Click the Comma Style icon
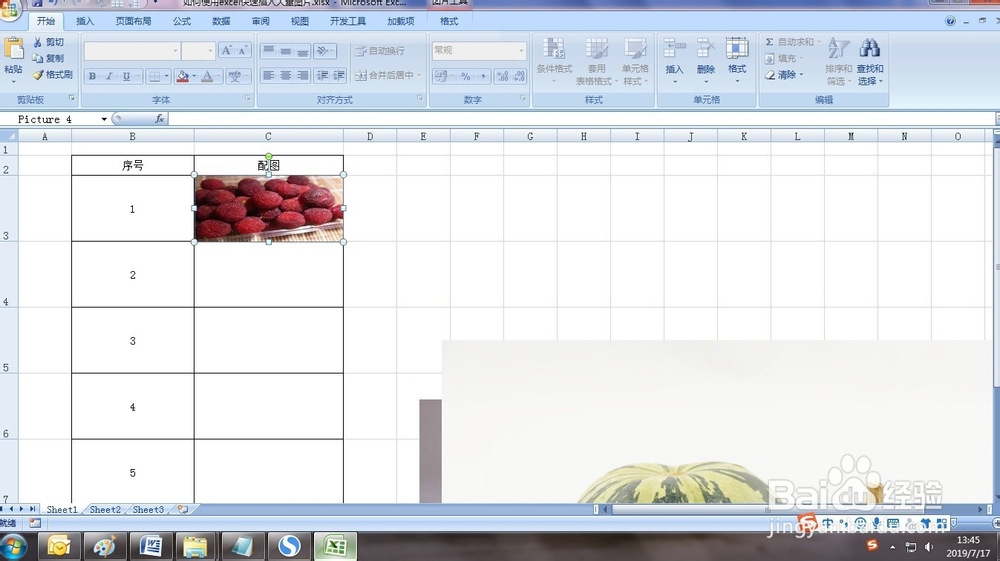Viewport: 1000px width, 561px height. (483, 76)
